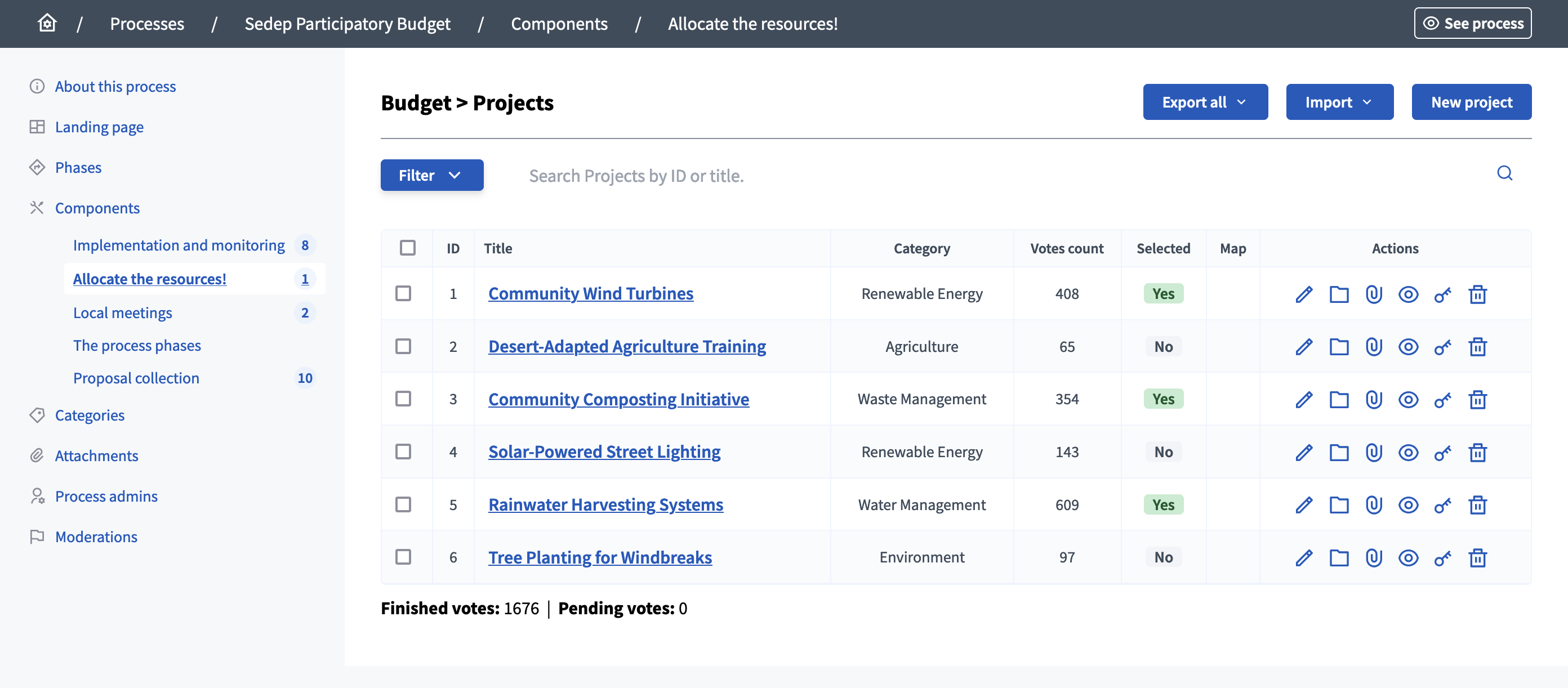Manage permissions for Solar-Powered Street Lighting
The image size is (1568, 688).
(x=1443, y=452)
